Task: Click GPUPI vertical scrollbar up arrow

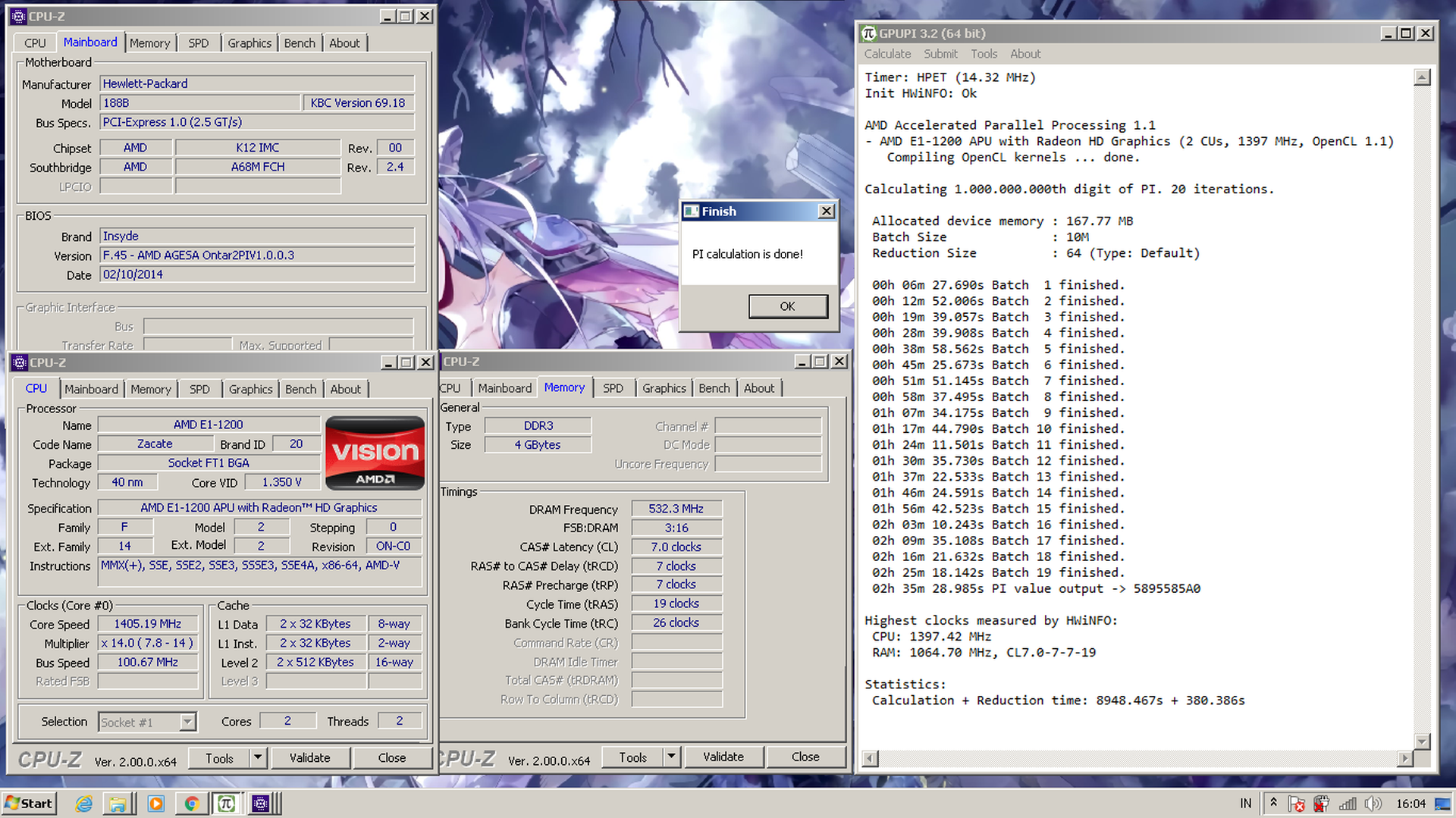Action: click(x=1423, y=77)
